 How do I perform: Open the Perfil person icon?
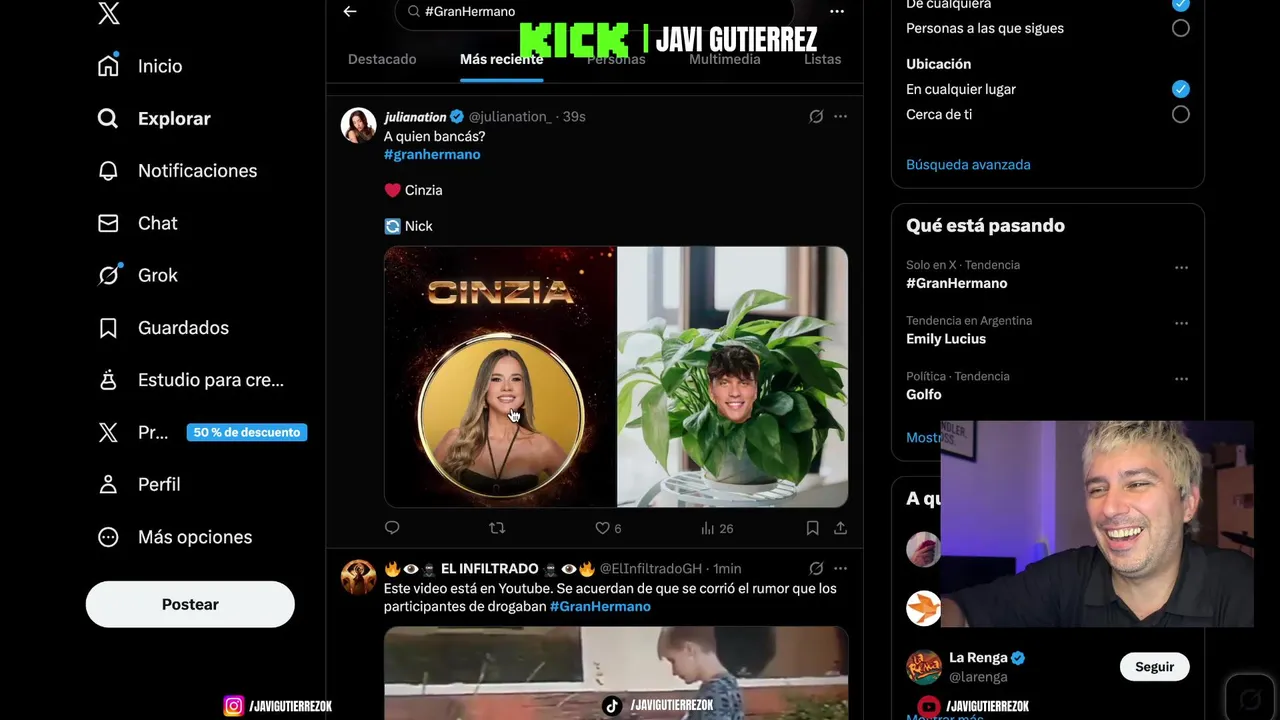tap(109, 484)
